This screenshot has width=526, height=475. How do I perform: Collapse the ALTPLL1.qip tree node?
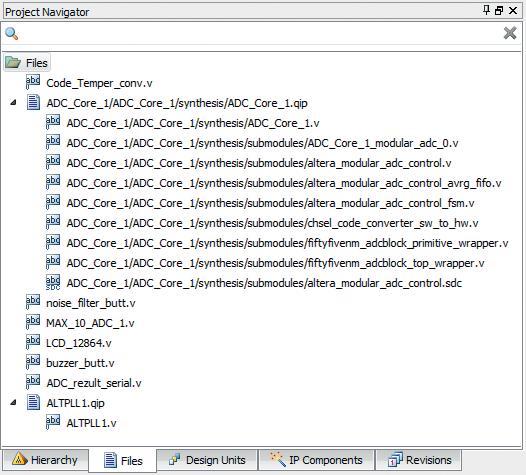(13, 402)
